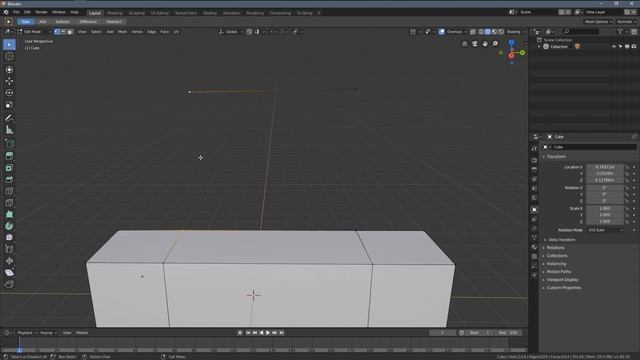640x360 pixels.
Task: Switch to the UV Editing workspace tab
Action: [x=160, y=13]
